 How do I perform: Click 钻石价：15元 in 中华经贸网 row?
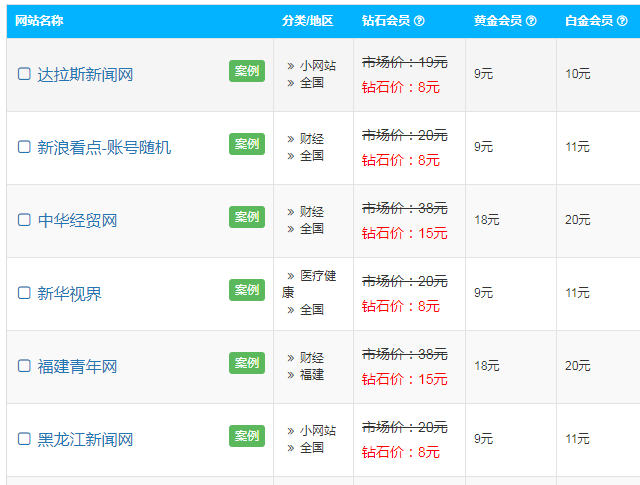405,233
